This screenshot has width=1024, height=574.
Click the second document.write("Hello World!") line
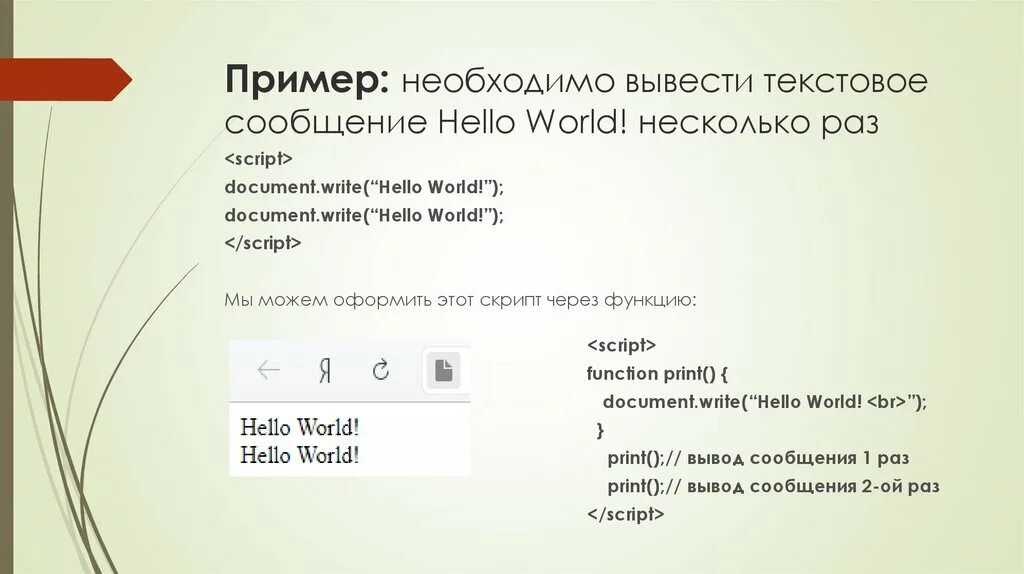364,215
